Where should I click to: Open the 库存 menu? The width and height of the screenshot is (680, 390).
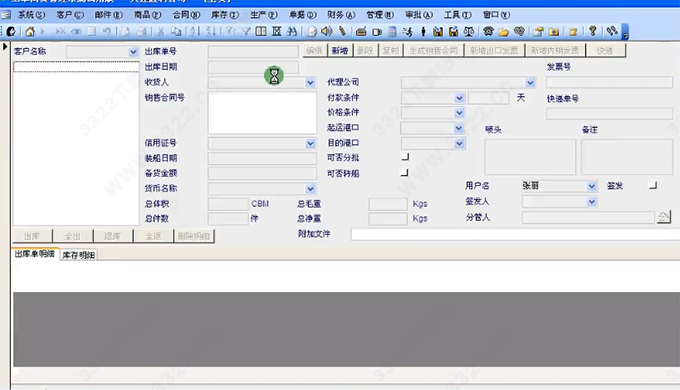(225, 15)
